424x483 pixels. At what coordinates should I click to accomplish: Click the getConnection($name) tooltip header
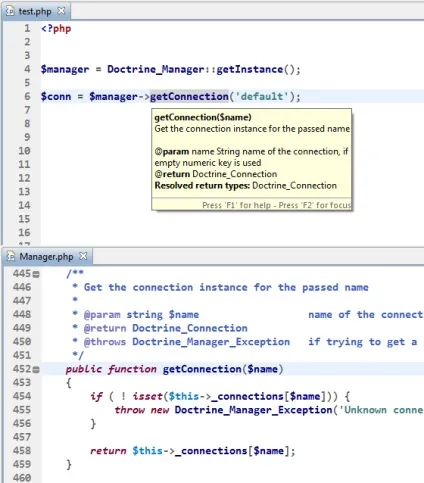coord(203,117)
